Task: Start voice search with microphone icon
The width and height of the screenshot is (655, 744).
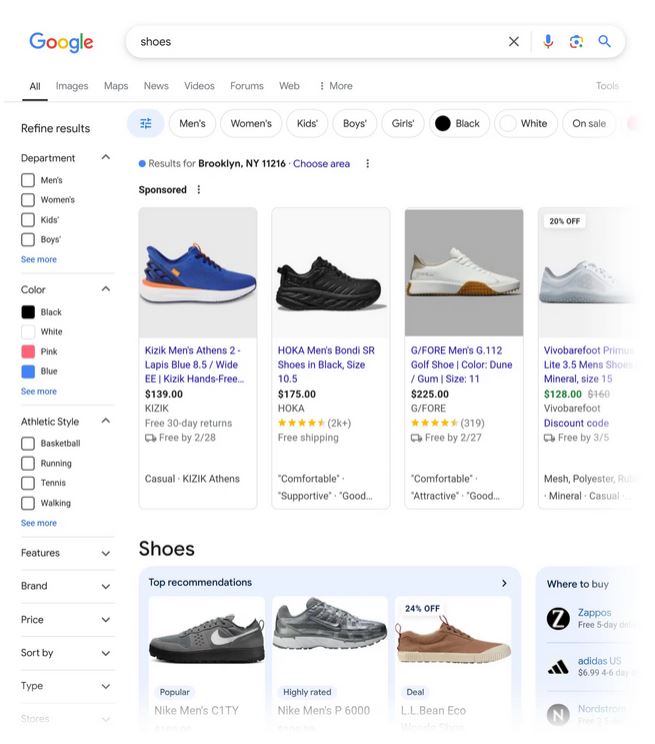Action: 548,42
